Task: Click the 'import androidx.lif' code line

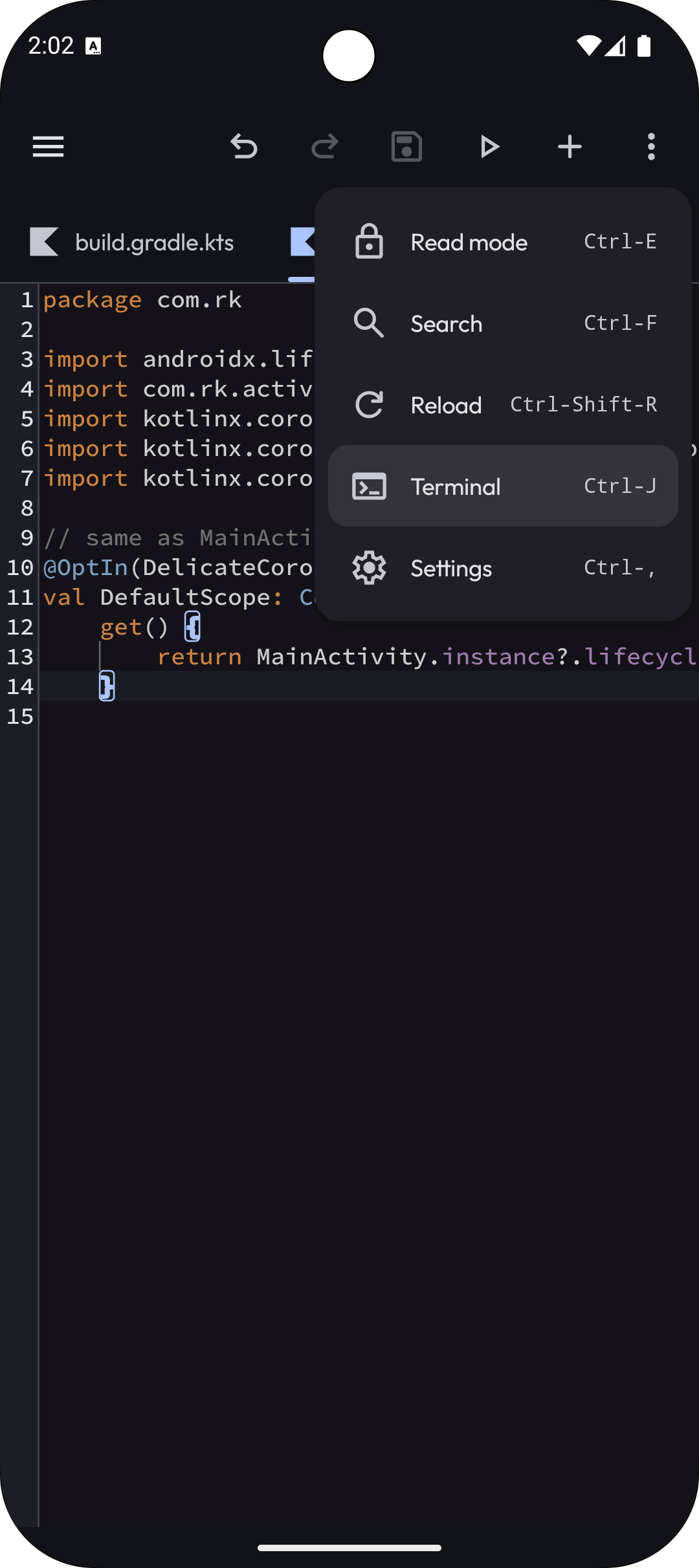Action: (x=178, y=359)
